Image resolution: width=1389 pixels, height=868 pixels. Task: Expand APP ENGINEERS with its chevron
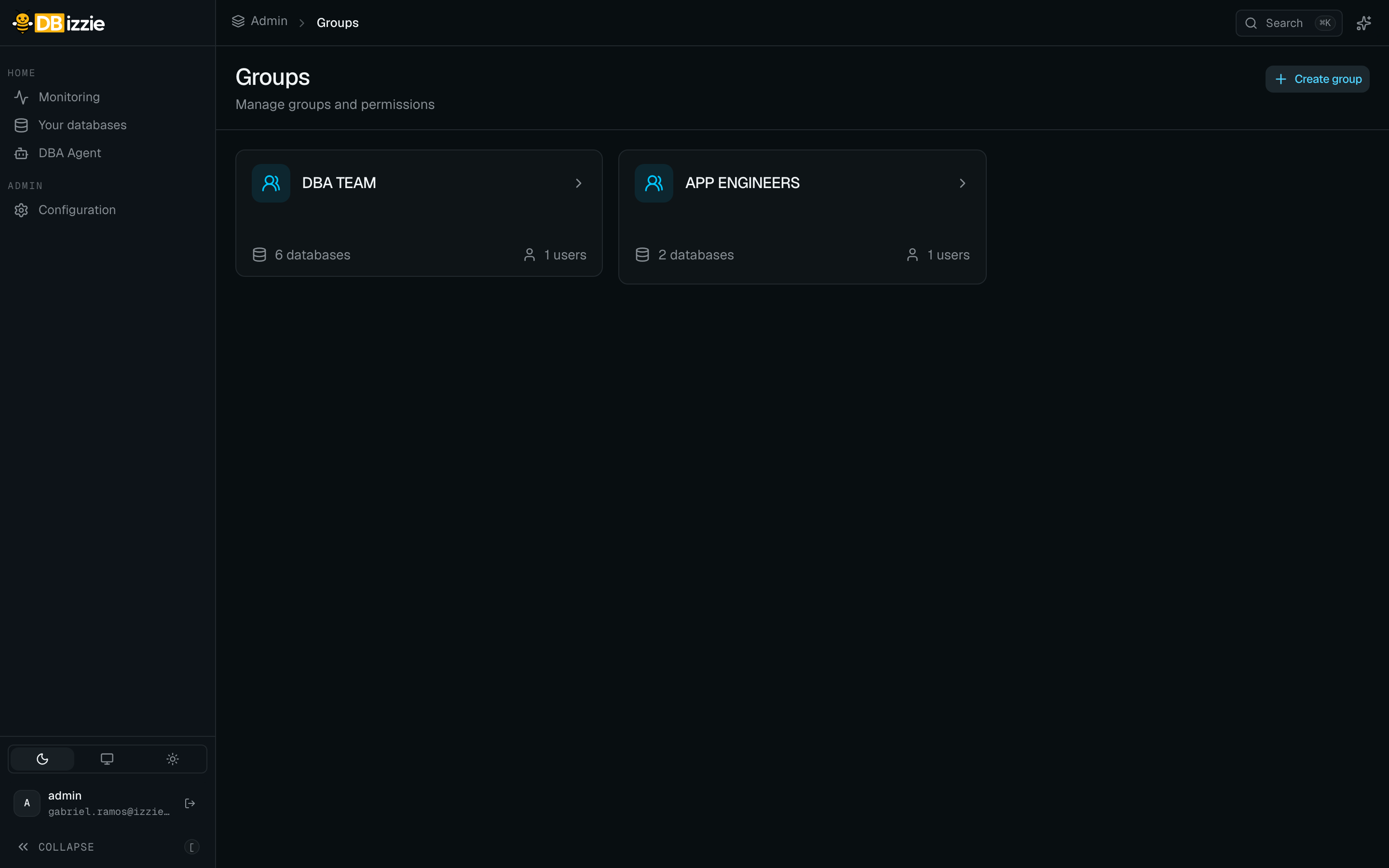[x=963, y=183]
